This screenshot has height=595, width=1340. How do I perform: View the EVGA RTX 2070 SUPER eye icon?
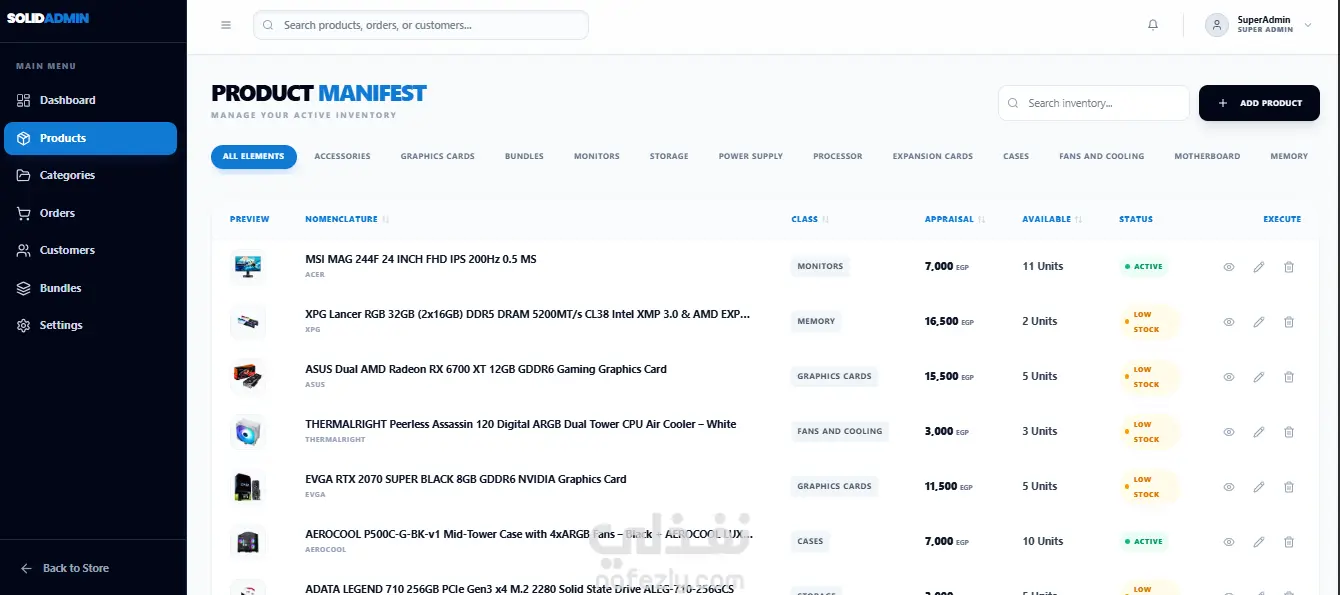(1229, 487)
